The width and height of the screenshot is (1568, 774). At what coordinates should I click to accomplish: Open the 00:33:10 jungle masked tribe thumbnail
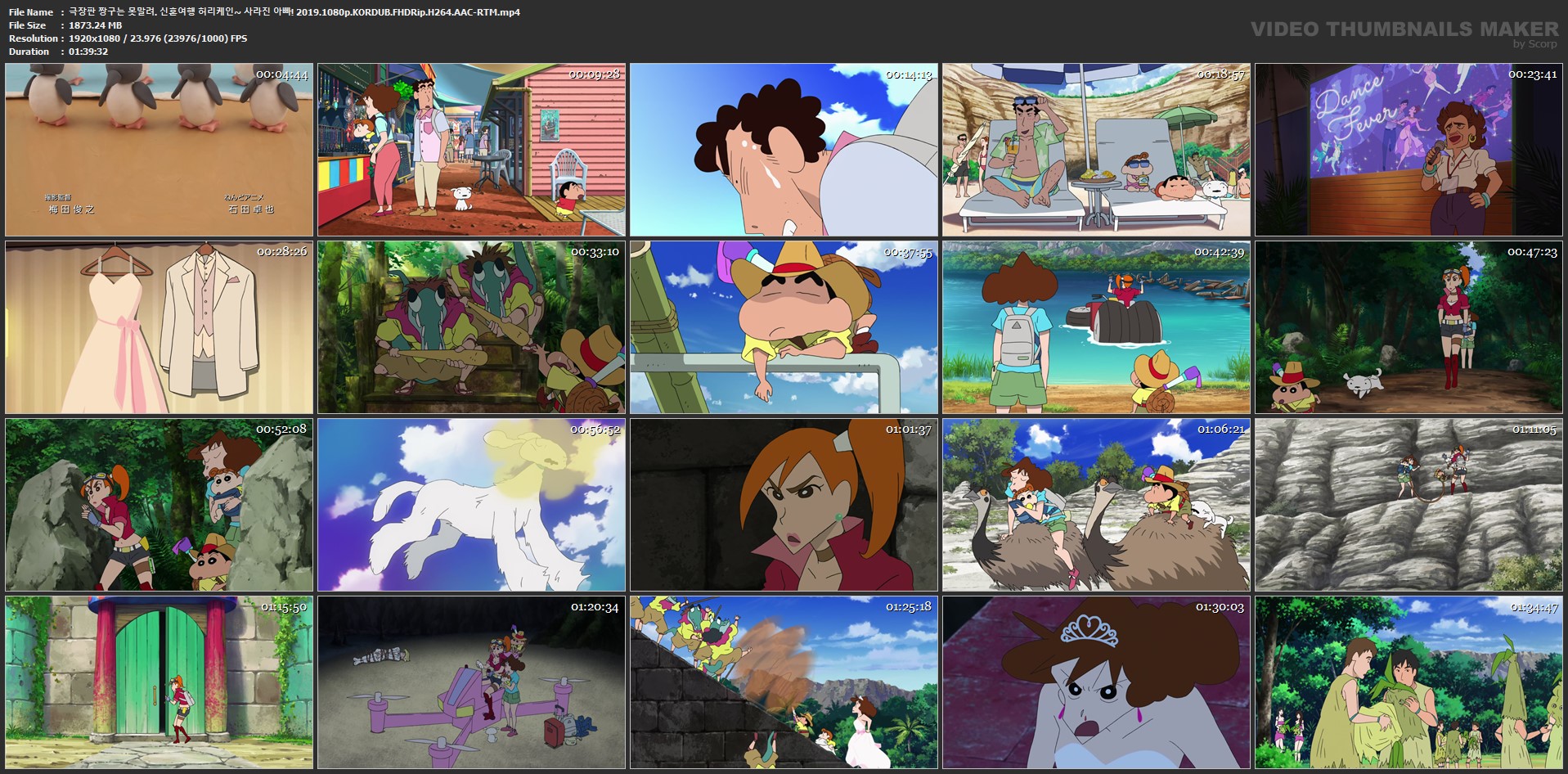point(472,327)
